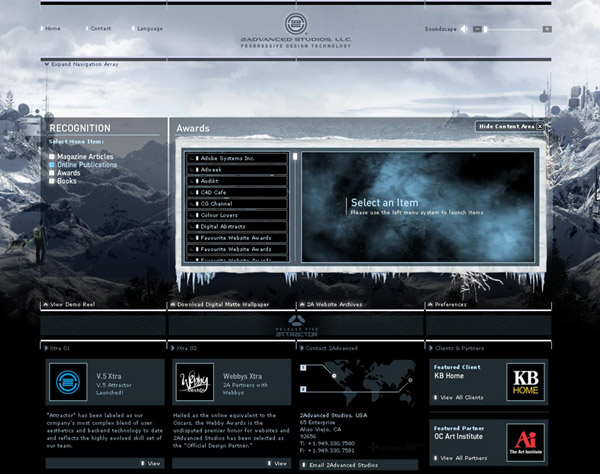The image size is (600, 474).
Task: Mute sound using the speaker icon
Action: (464, 29)
